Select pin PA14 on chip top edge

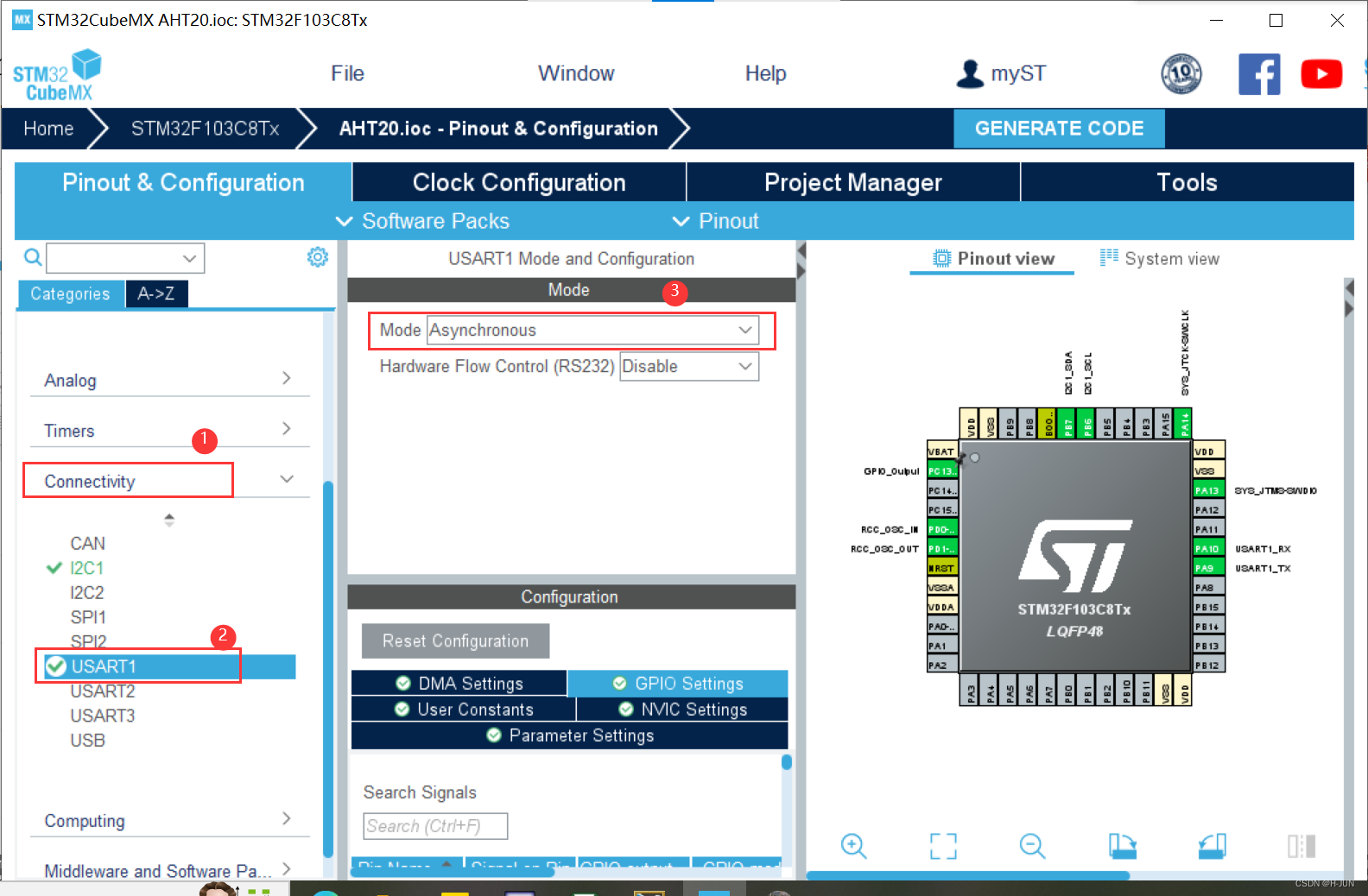tap(1185, 424)
